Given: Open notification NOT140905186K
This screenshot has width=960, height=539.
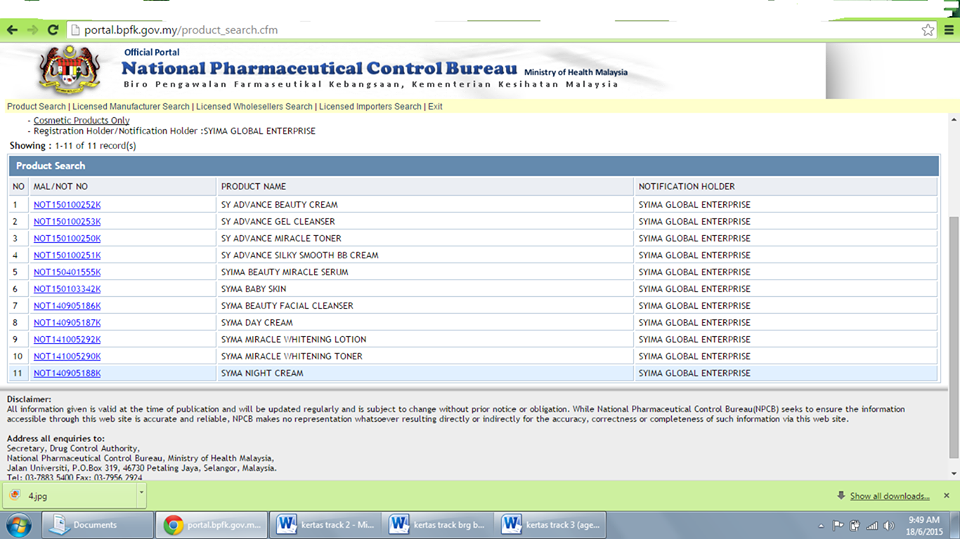Looking at the screenshot, I should 67,306.
